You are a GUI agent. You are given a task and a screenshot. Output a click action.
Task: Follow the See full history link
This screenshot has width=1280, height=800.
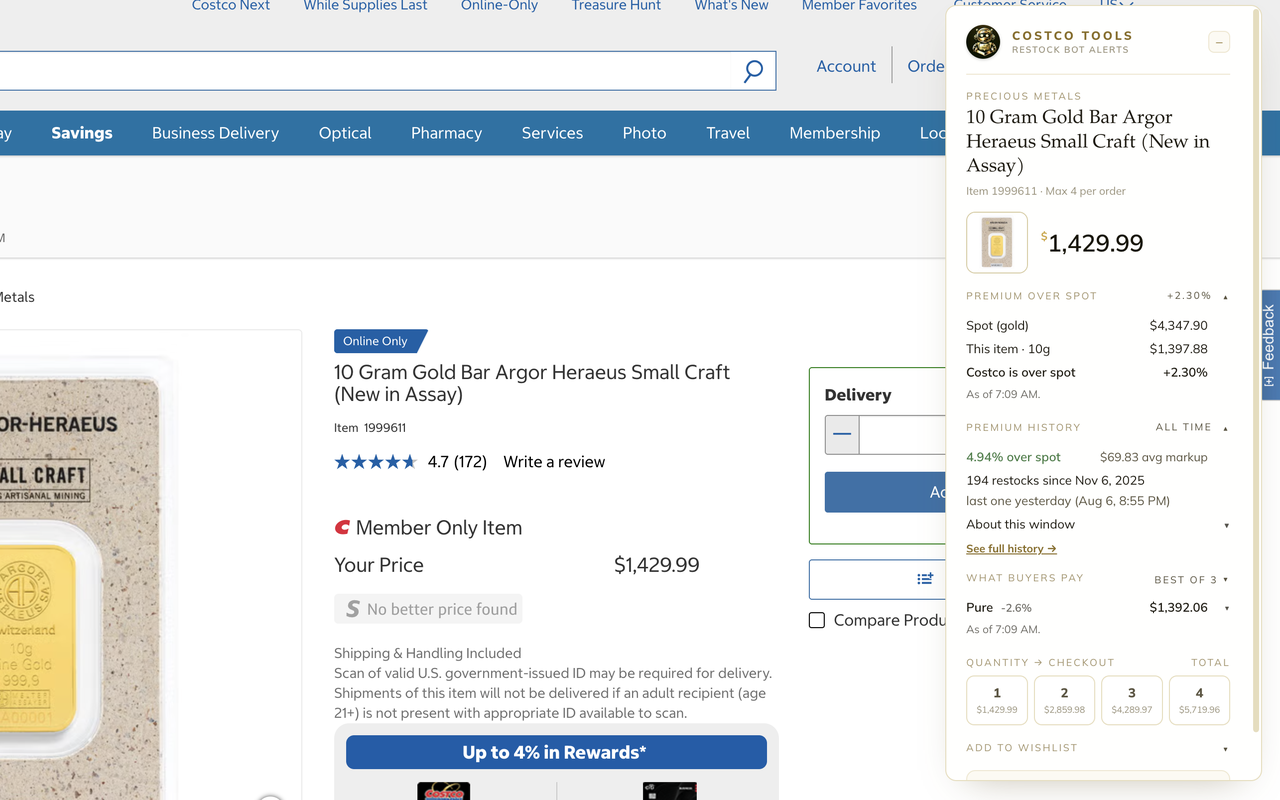[x=1011, y=549]
